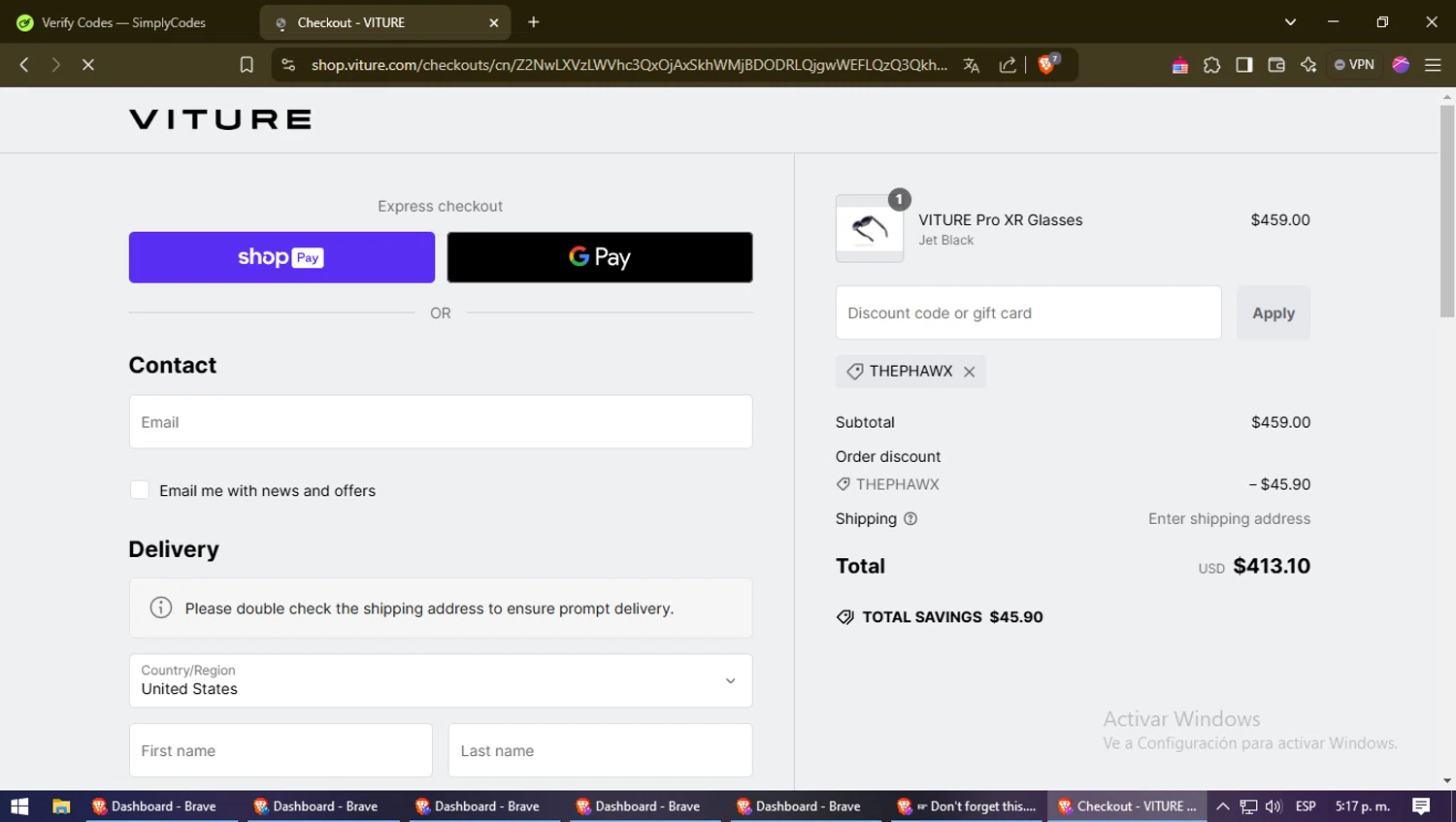1456x822 pixels.
Task: Open File Explorer from taskbar
Action: coord(61,806)
